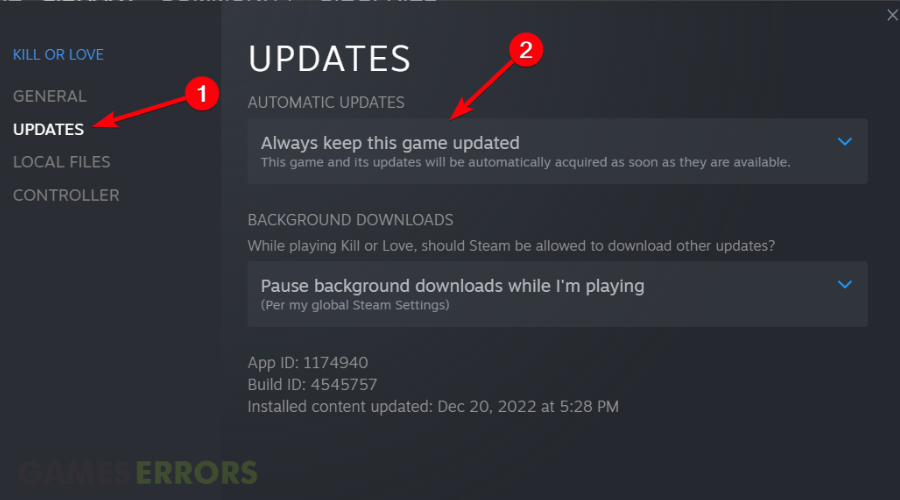The width and height of the screenshot is (900, 500).
Task: Open the 'Pause background downloads while I'm playing' dropdown
Action: [x=557, y=294]
